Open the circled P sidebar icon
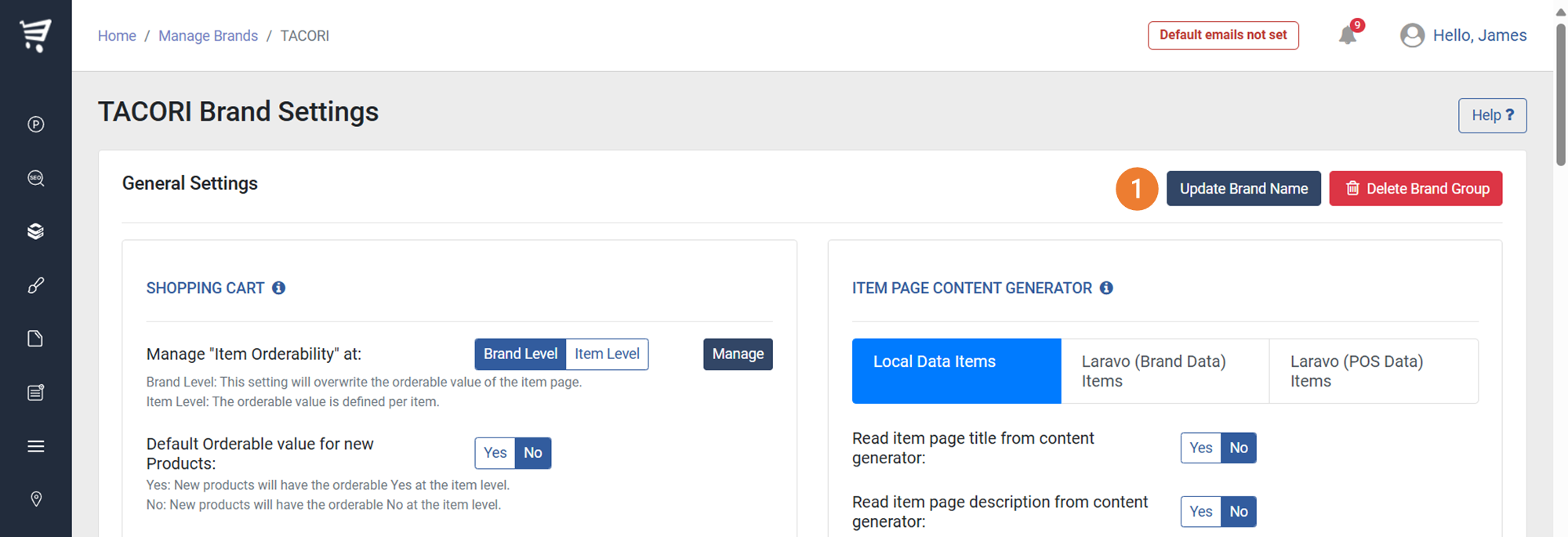Screen dimensions: 1568x537 click(35, 124)
